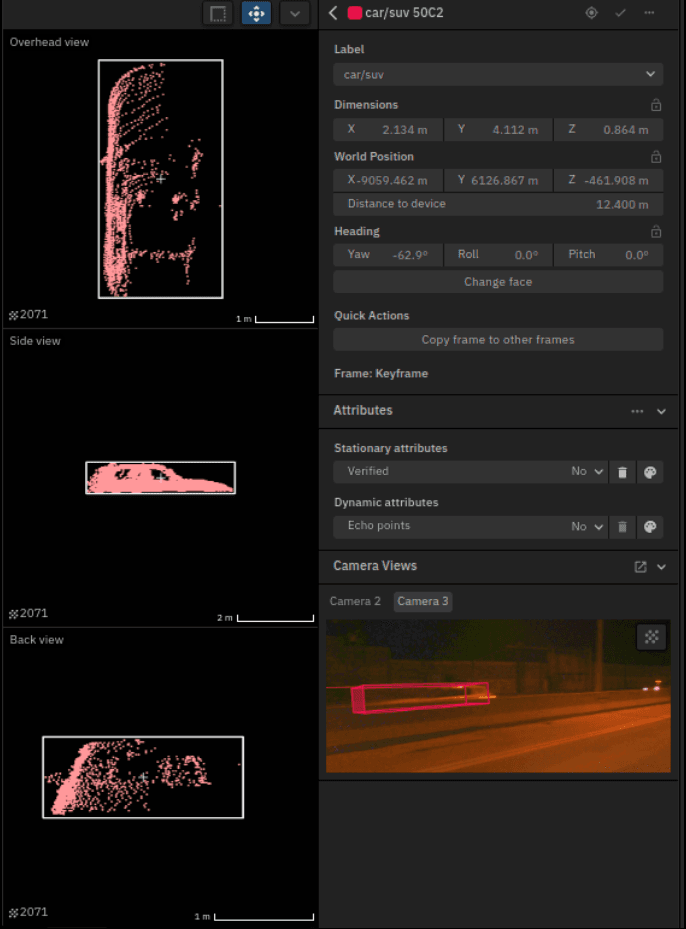
Task: Edit the Pitch value 0.0°
Action: point(608,255)
